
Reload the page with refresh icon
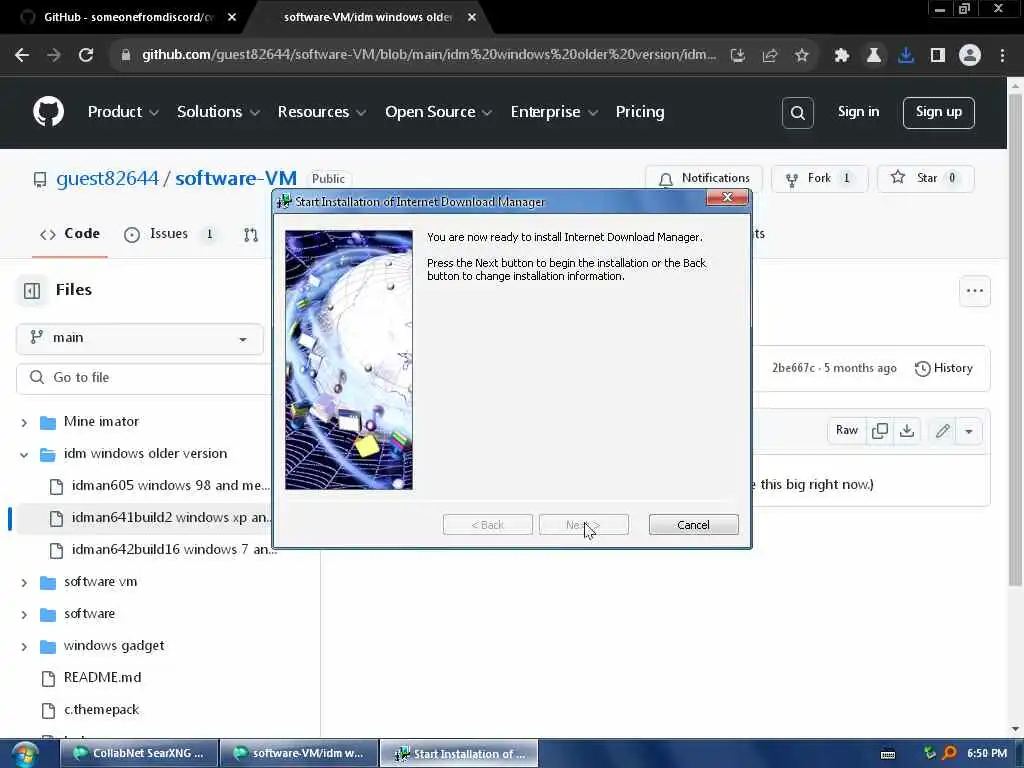pyautogui.click(x=86, y=56)
